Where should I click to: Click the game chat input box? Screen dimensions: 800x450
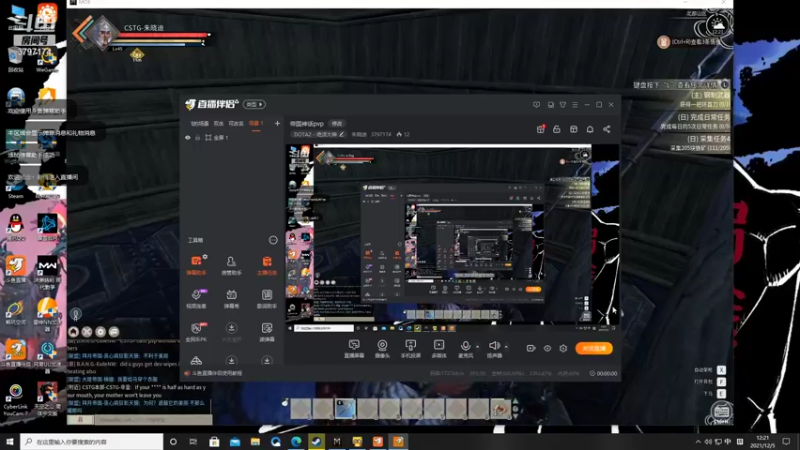pos(153,420)
